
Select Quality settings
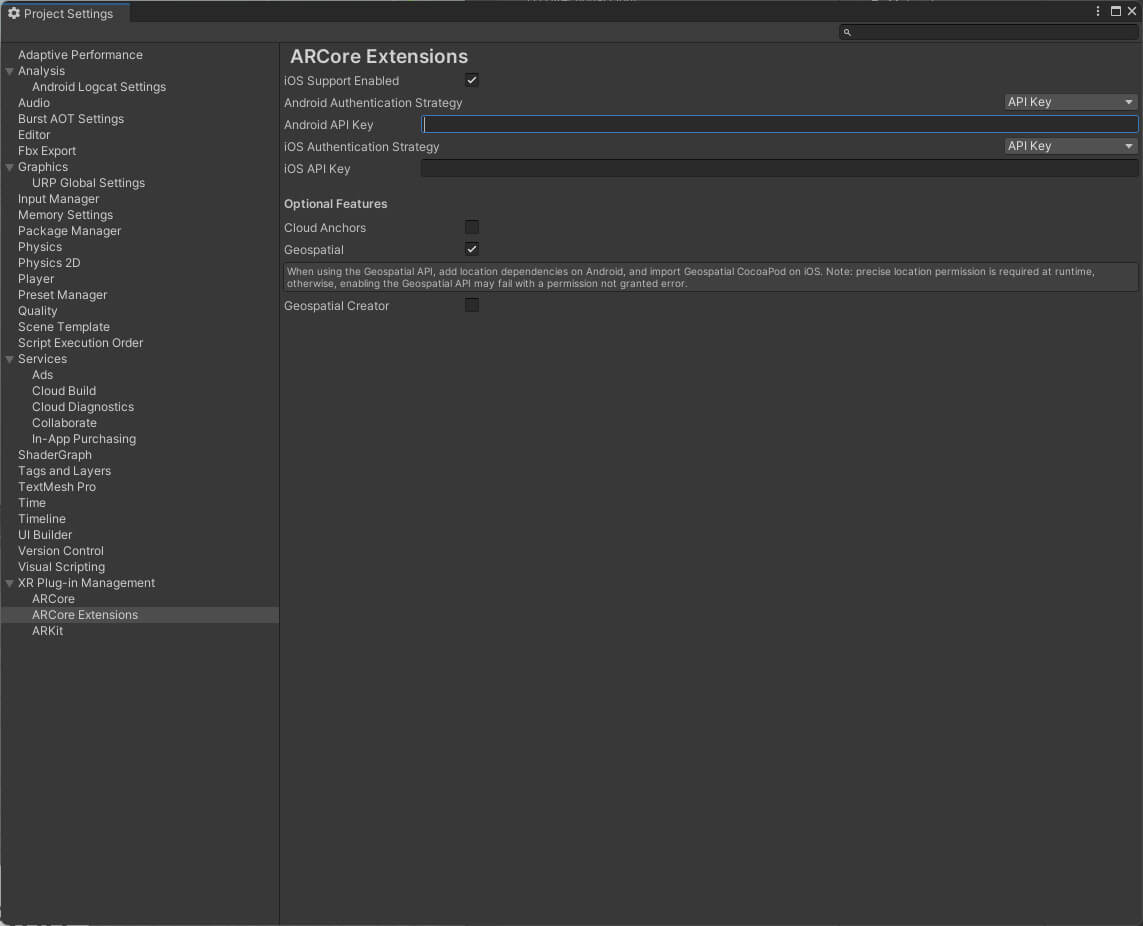tap(37, 311)
